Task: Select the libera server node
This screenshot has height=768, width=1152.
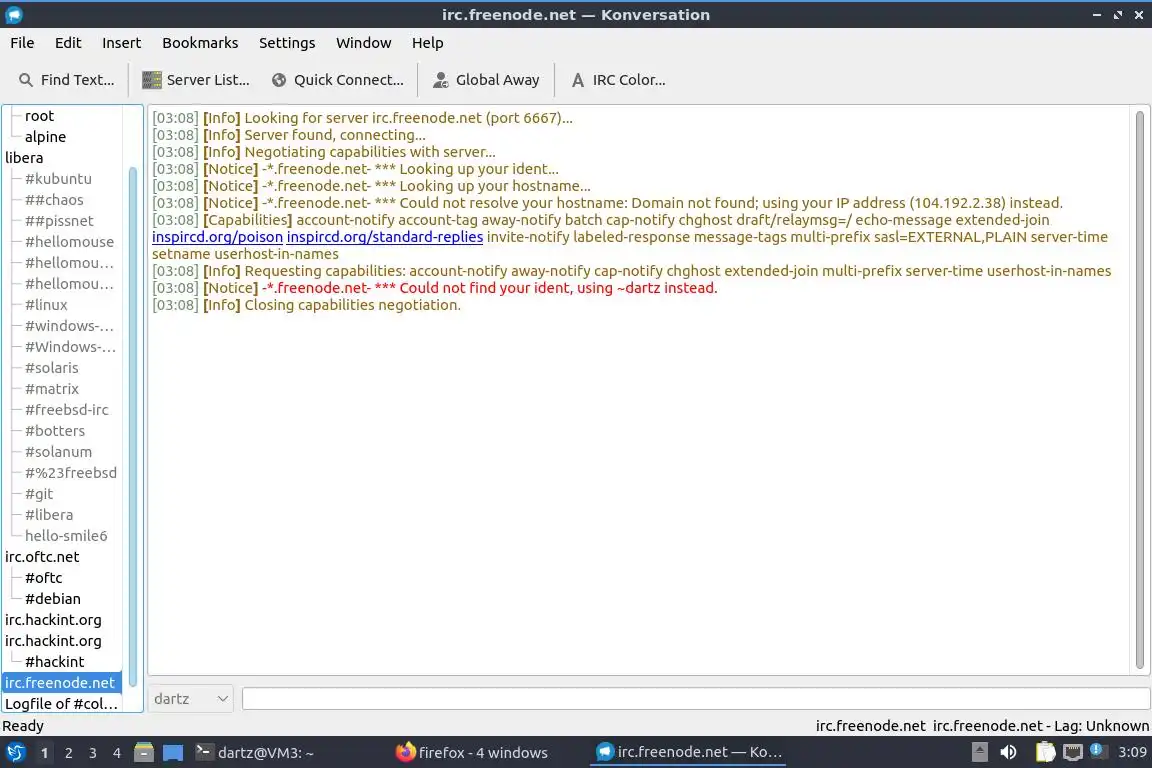Action: point(24,158)
